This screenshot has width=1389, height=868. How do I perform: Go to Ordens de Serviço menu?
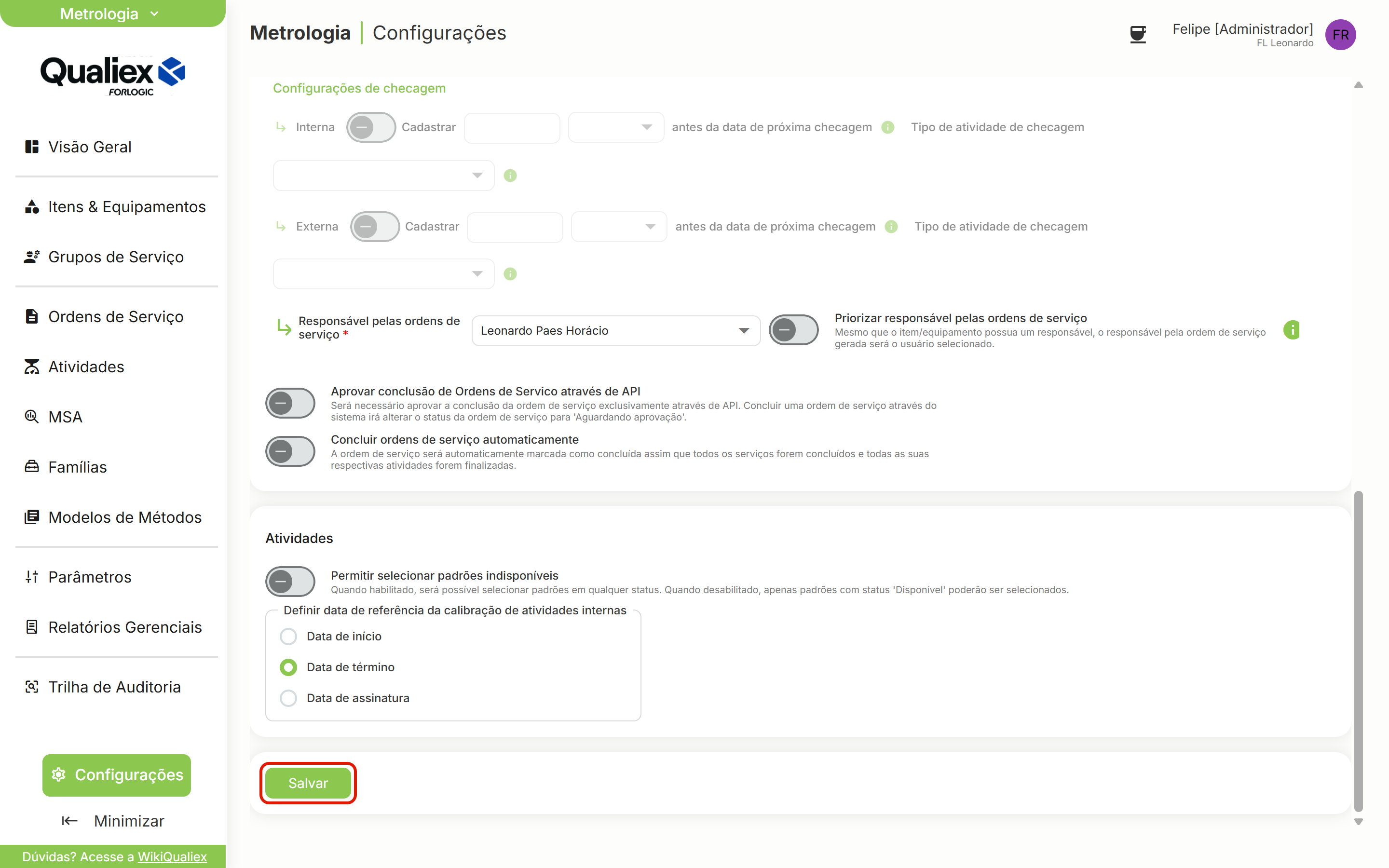tap(116, 317)
